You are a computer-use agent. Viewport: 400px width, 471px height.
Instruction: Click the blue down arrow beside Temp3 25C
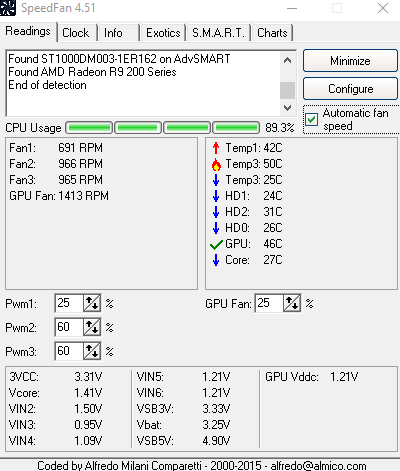[216, 180]
